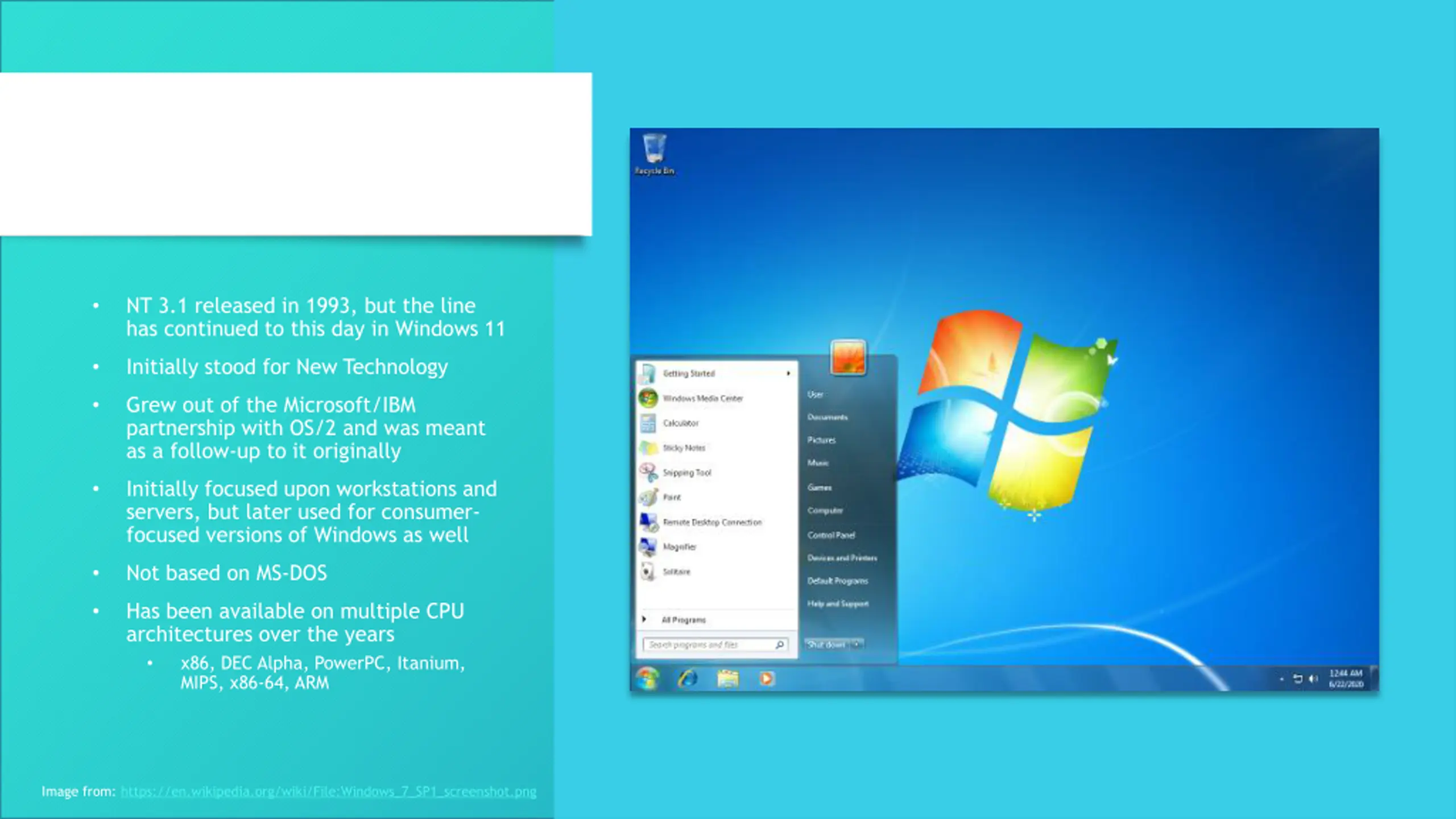Click the volume speaker tray icon
The image size is (1456, 819).
(x=1313, y=679)
